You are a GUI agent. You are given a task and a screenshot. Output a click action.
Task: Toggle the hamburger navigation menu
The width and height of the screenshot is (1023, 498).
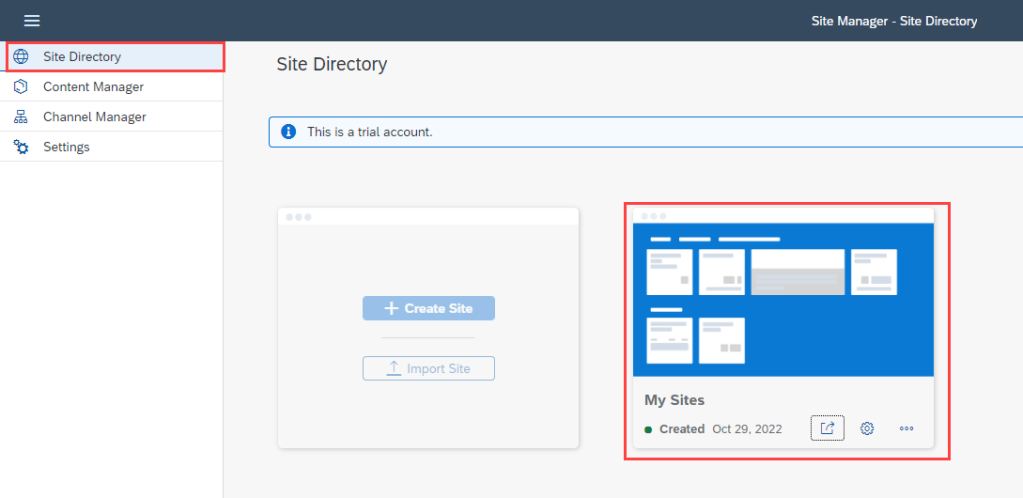pos(32,21)
